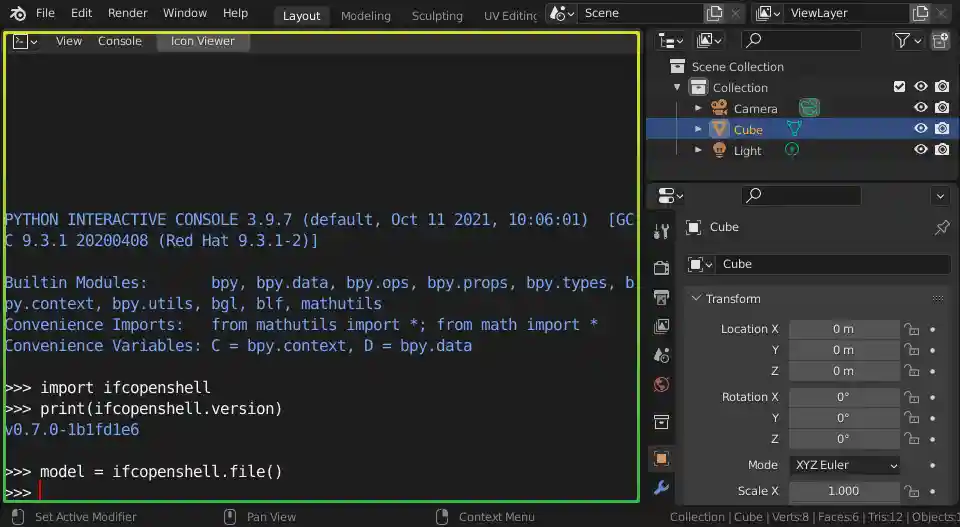
Task: Hide the Light in viewport
Action: pyautogui.click(x=920, y=149)
